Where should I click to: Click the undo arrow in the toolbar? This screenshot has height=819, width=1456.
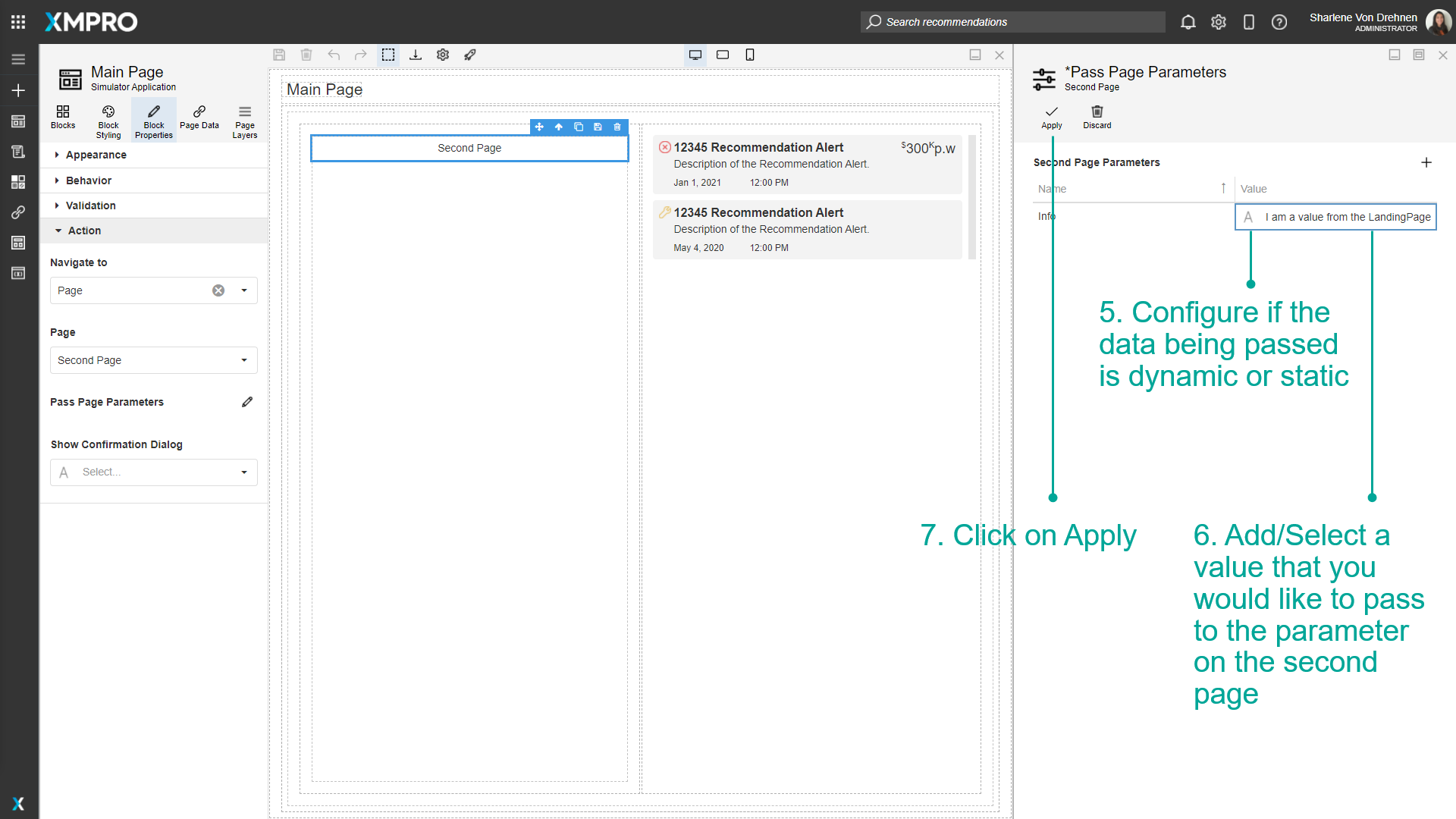(334, 55)
